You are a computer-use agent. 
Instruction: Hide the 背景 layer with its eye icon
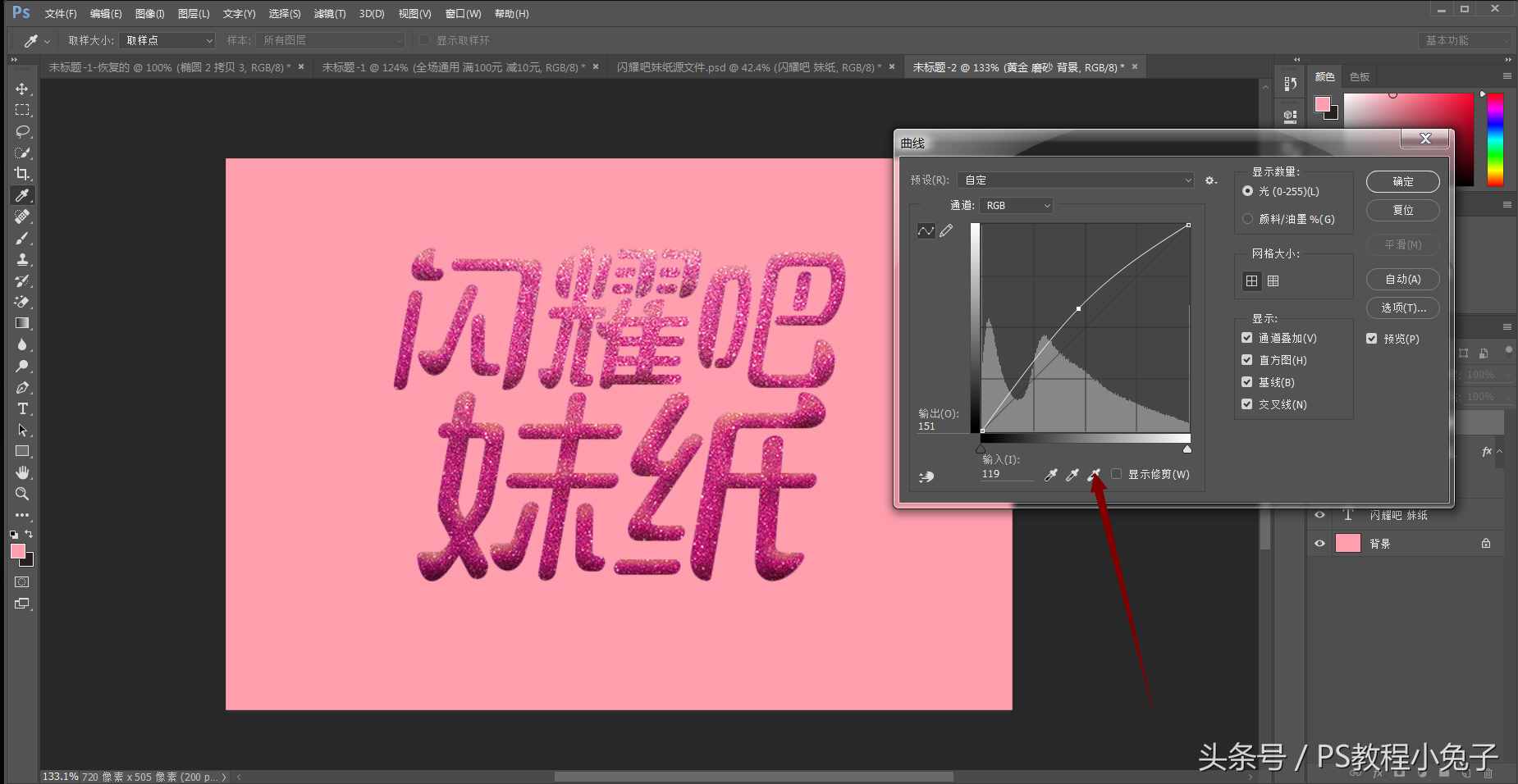[x=1319, y=542]
